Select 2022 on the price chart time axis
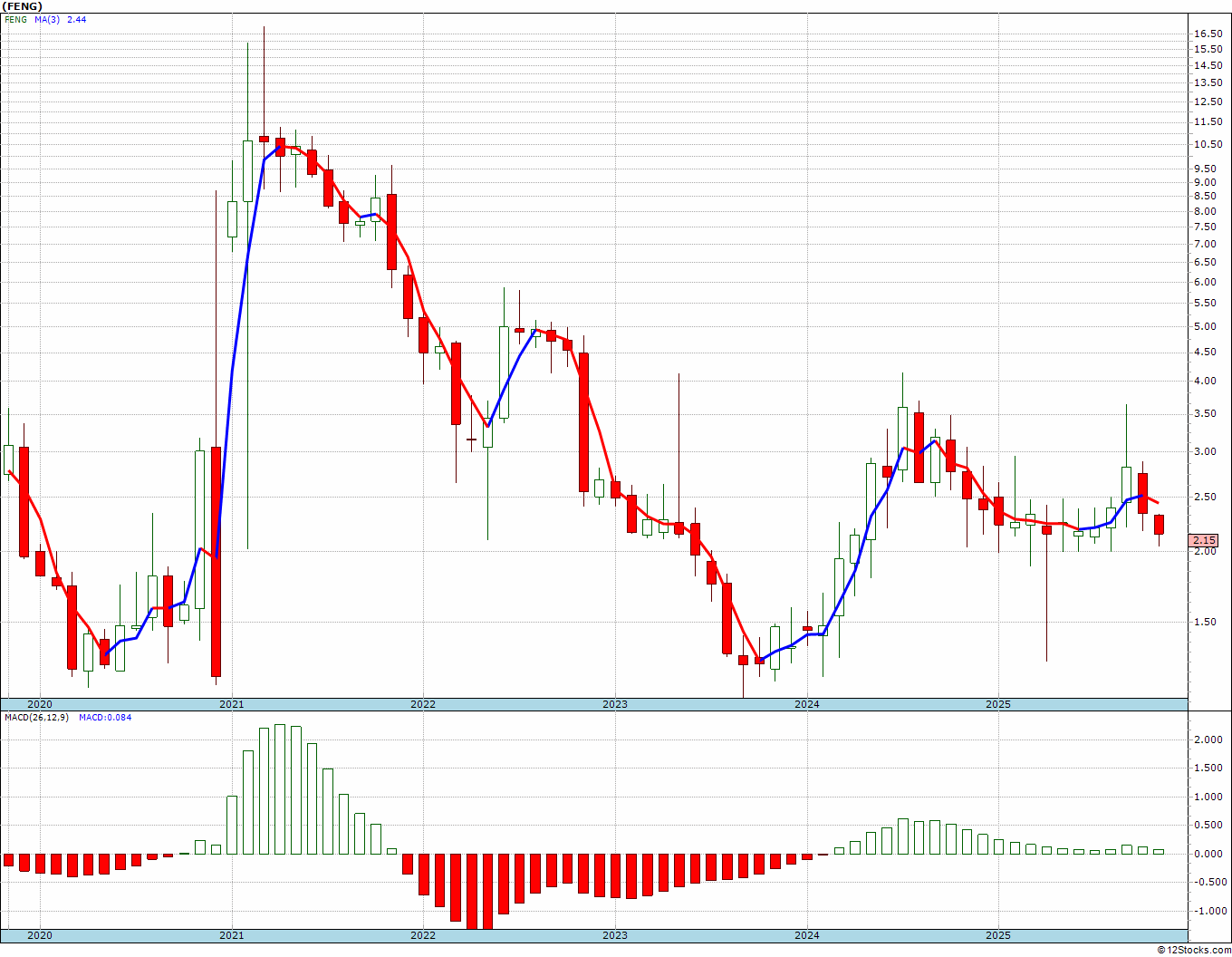Viewport: 1232px width, 957px height. 423,704
